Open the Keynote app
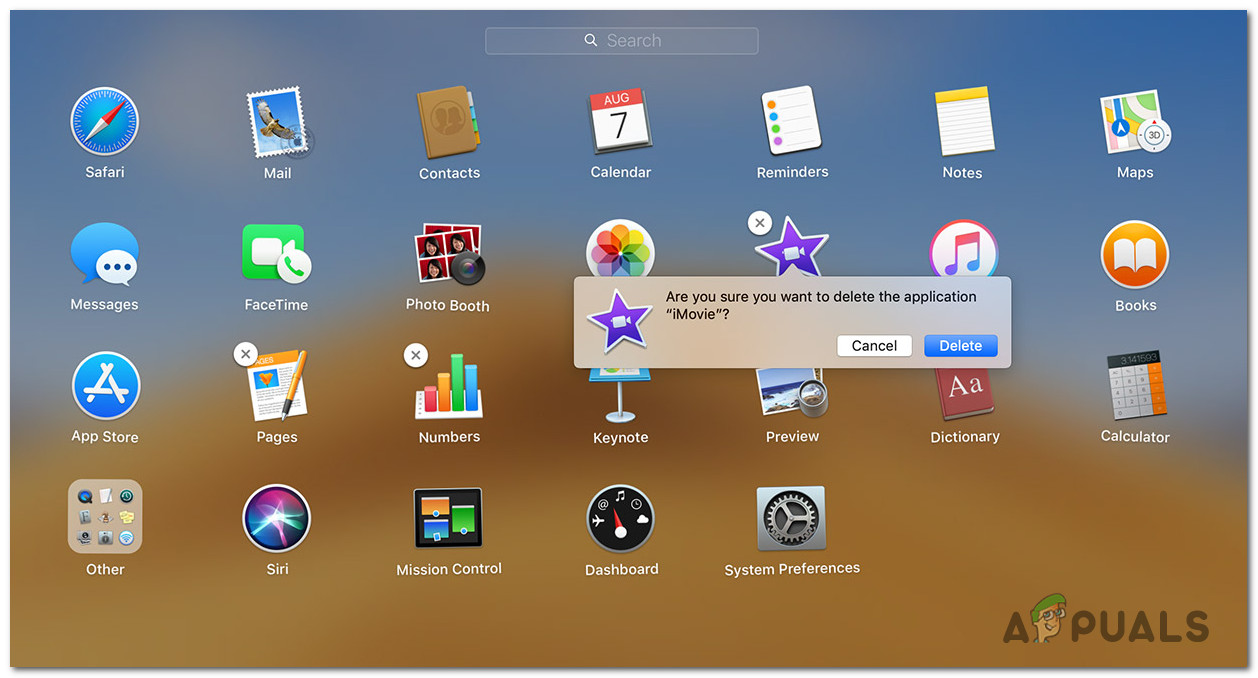Screen dimensions: 1258x678 point(621,395)
